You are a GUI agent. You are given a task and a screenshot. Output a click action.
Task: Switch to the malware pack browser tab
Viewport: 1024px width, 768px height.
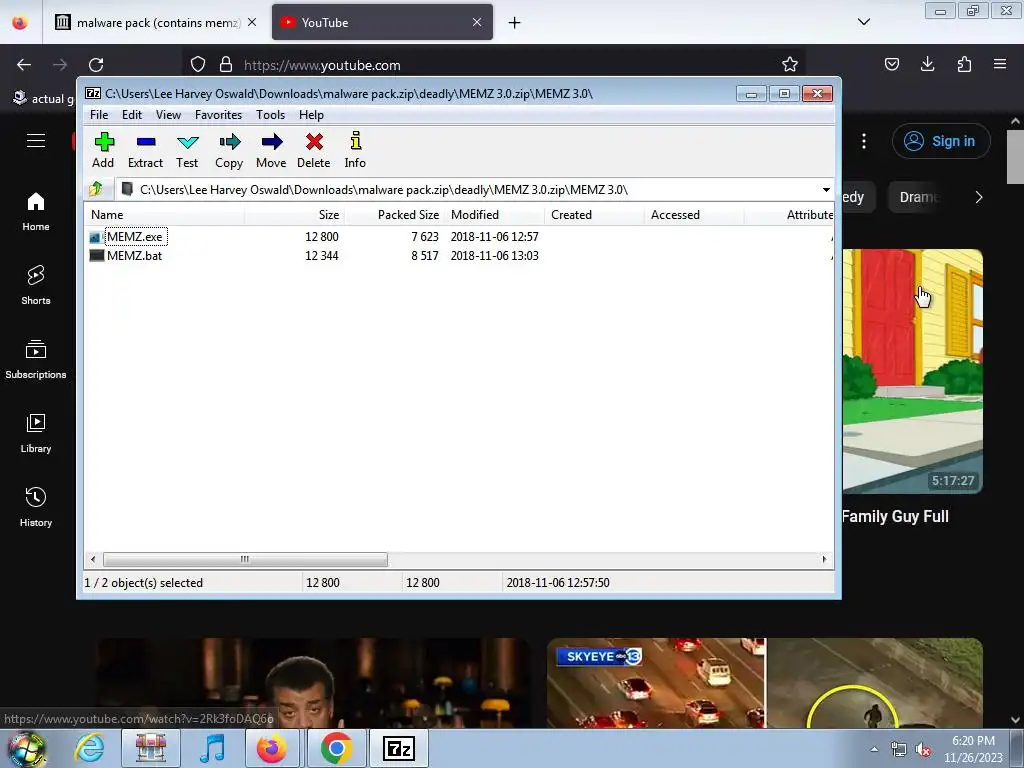(x=156, y=22)
